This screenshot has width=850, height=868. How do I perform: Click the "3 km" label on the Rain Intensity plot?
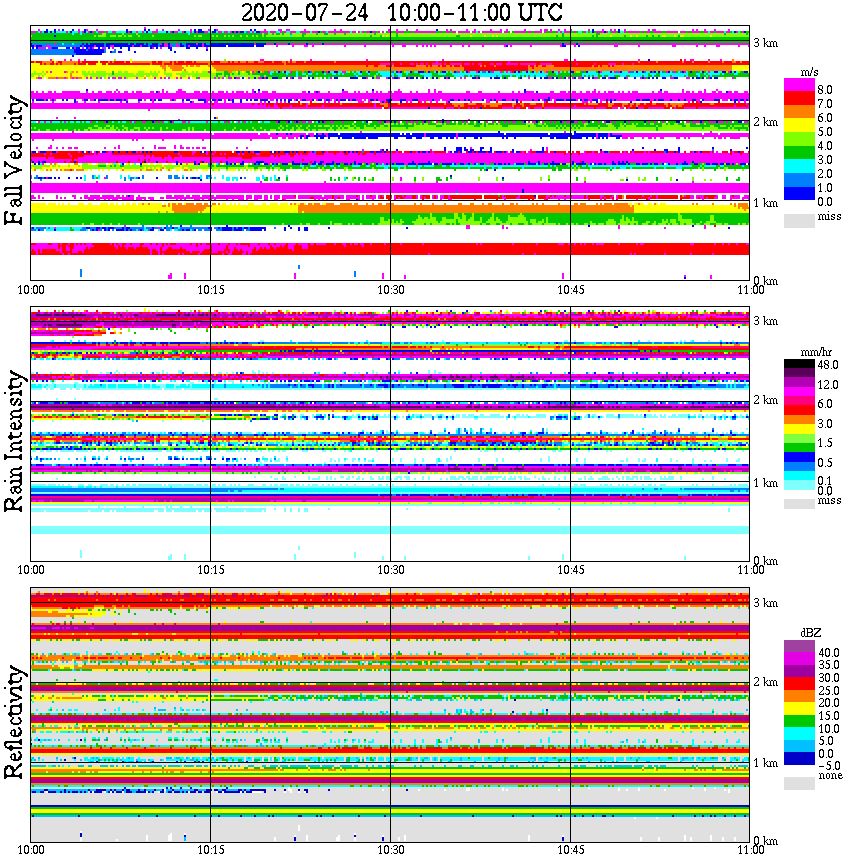tap(765, 321)
